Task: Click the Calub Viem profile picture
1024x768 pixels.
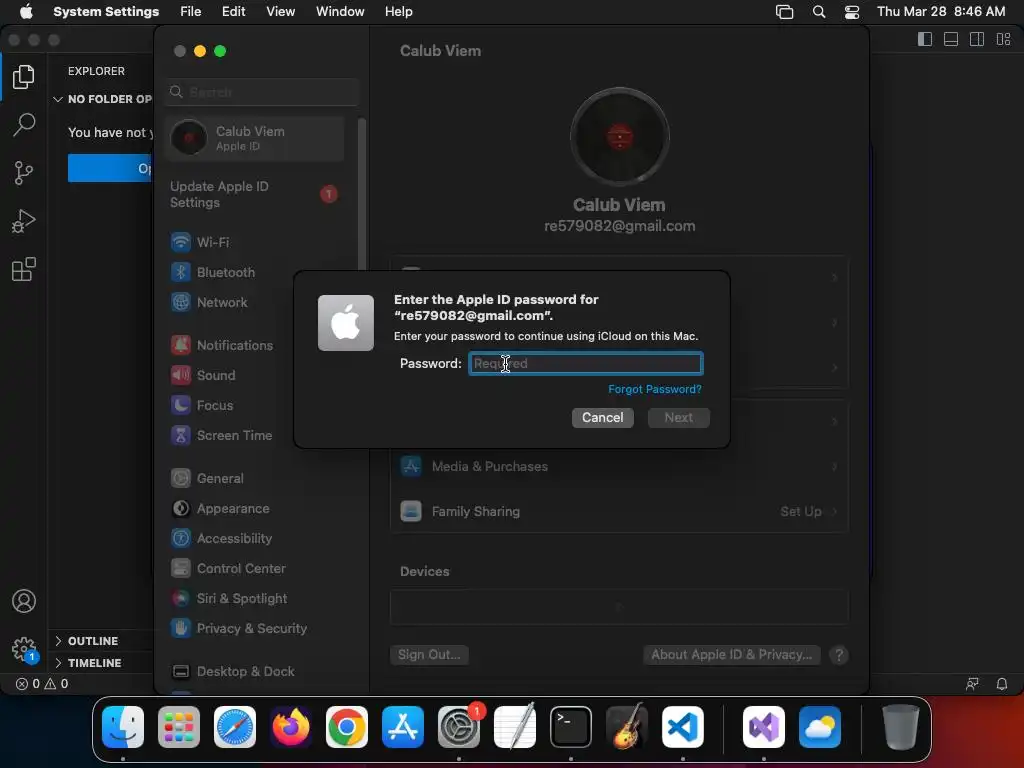Action: coord(619,136)
